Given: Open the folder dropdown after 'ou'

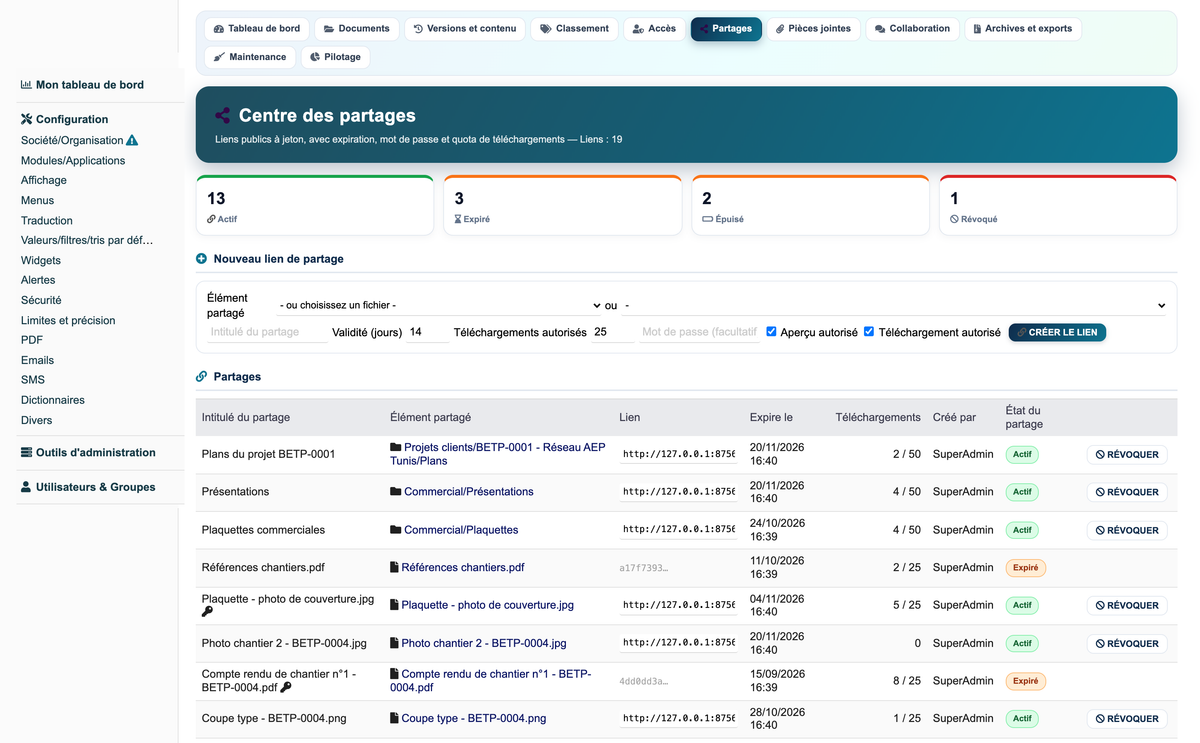Looking at the screenshot, I should click(894, 305).
